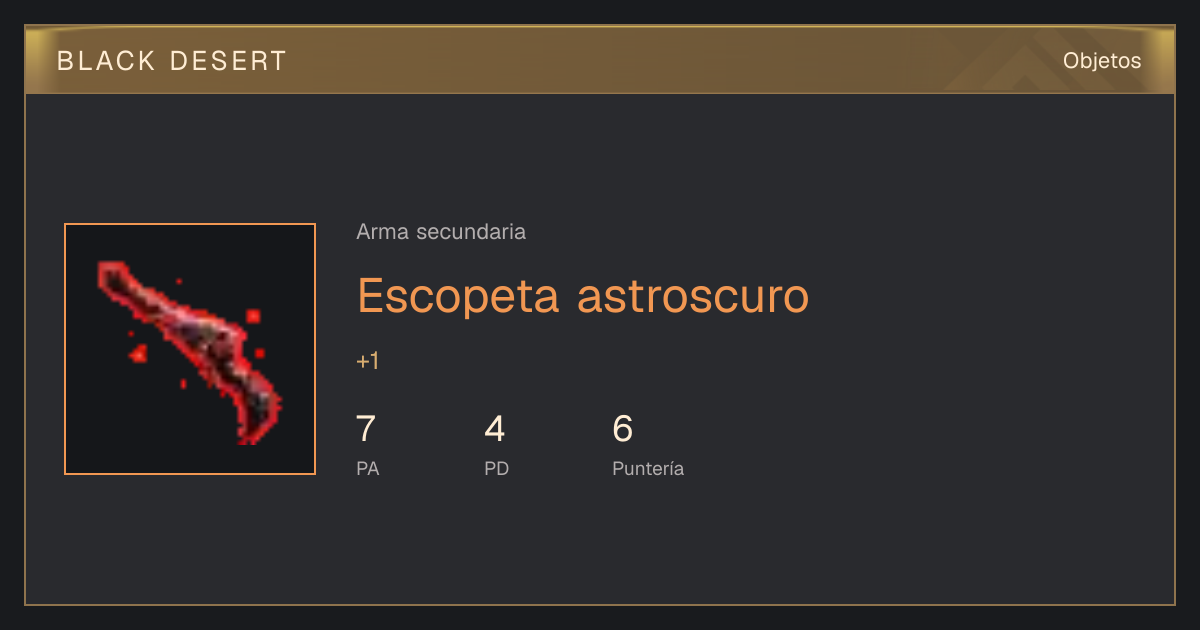Go to the Objetos section
The height and width of the screenshot is (630, 1200).
pos(1102,61)
